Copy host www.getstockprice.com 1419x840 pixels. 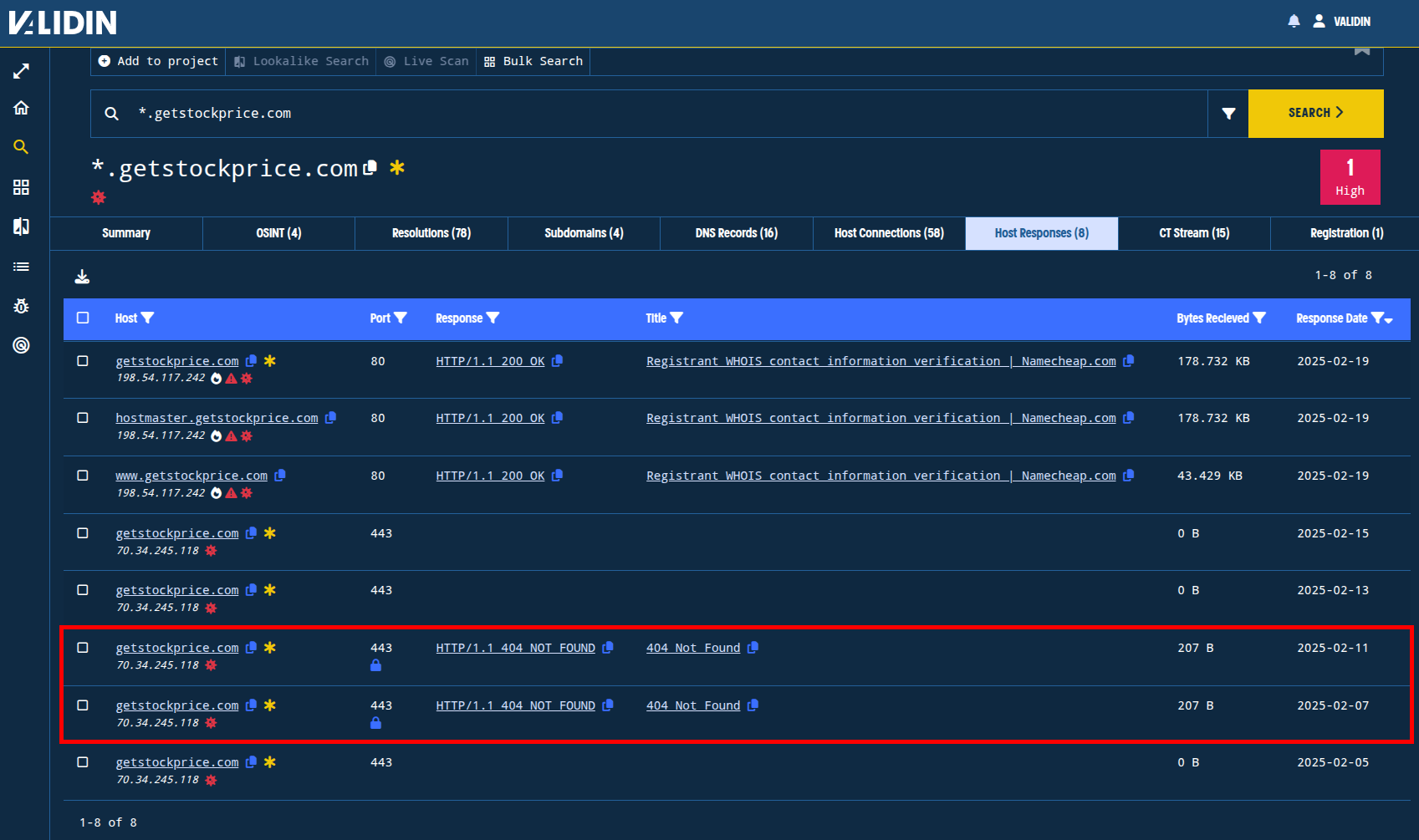tap(280, 476)
